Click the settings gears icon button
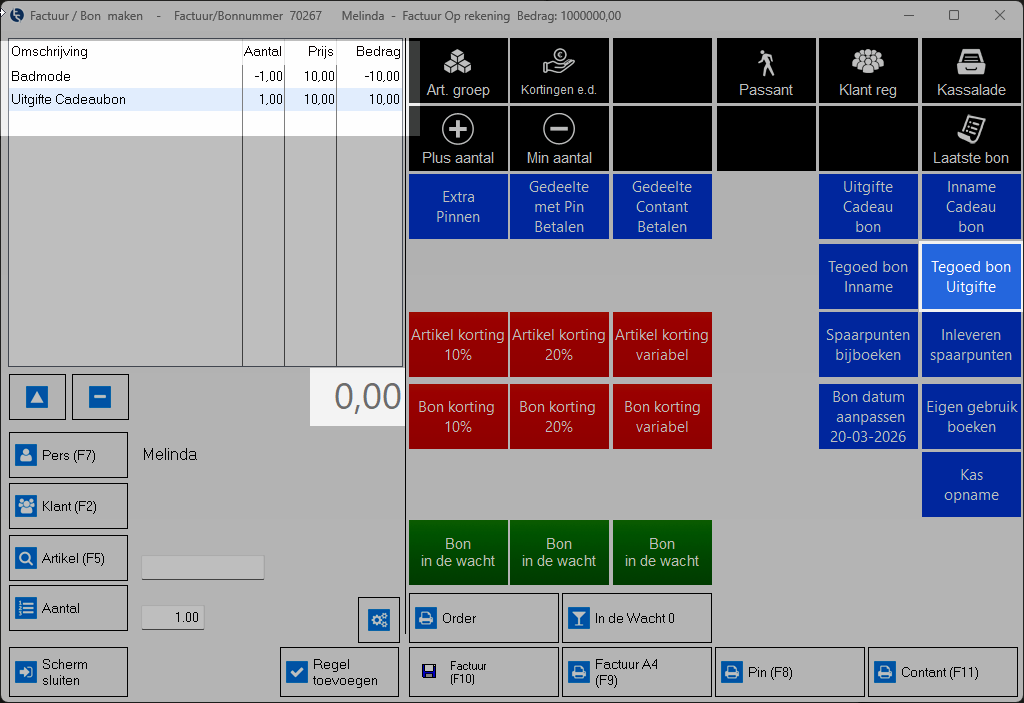 (379, 620)
